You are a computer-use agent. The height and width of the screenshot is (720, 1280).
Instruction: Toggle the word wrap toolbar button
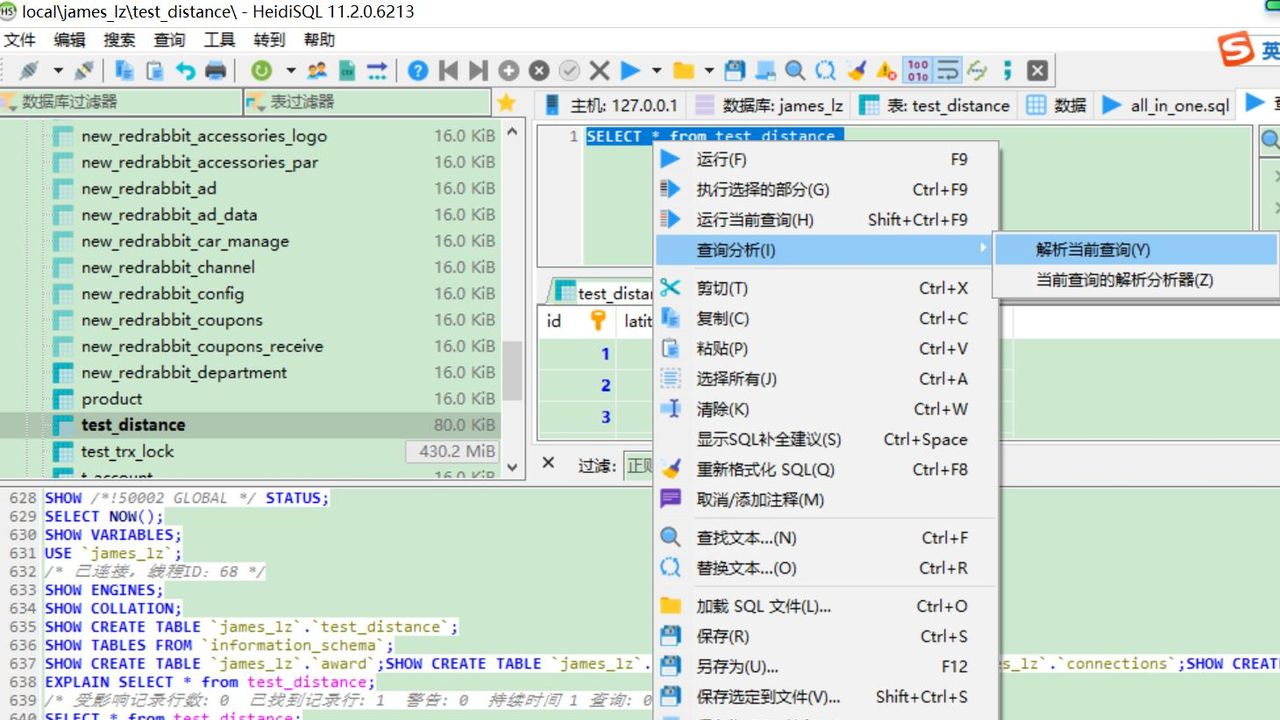[x=947, y=70]
